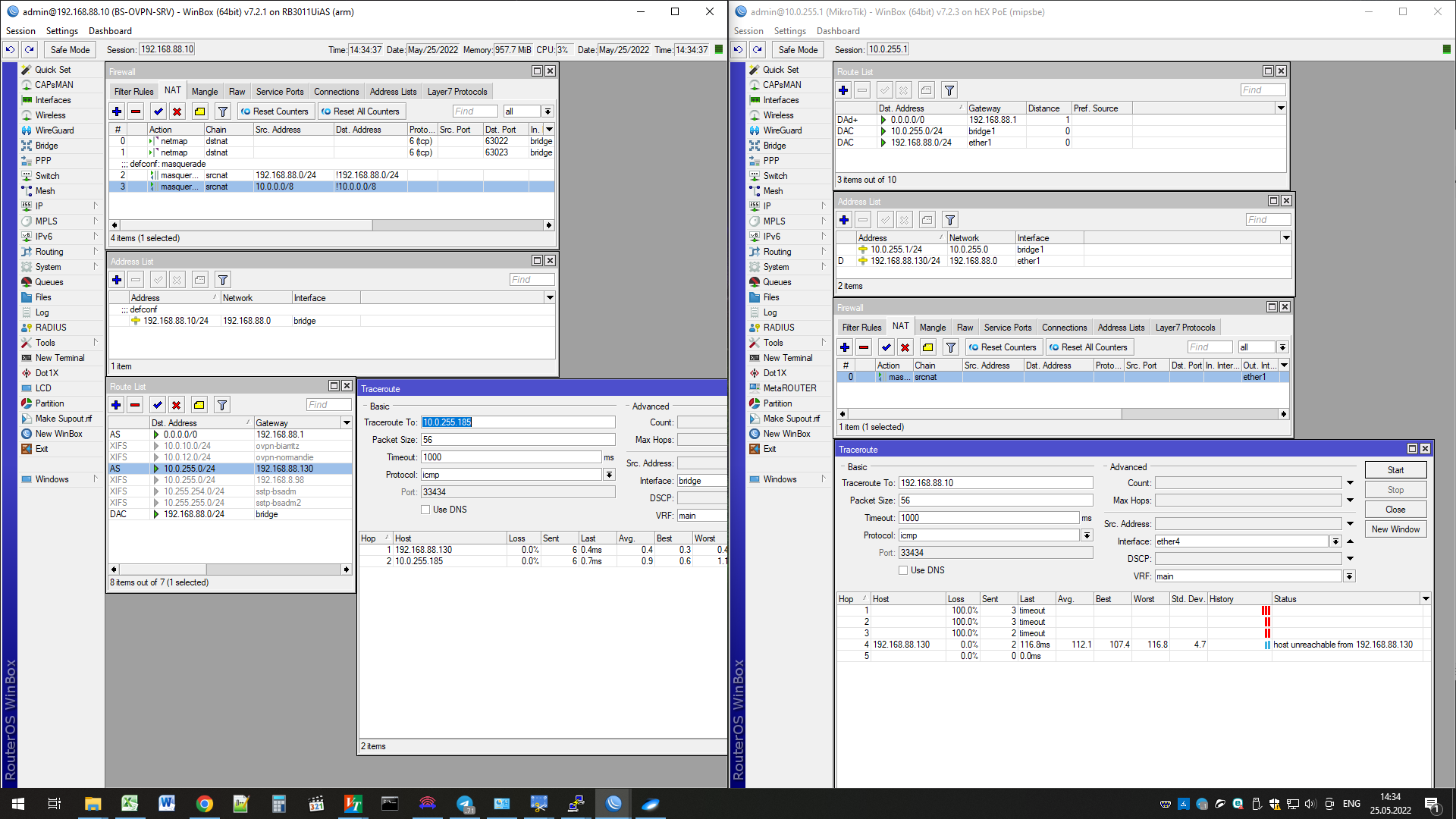
Task: Click Close in the hEX PoE Traceroute
Action: (1395, 510)
